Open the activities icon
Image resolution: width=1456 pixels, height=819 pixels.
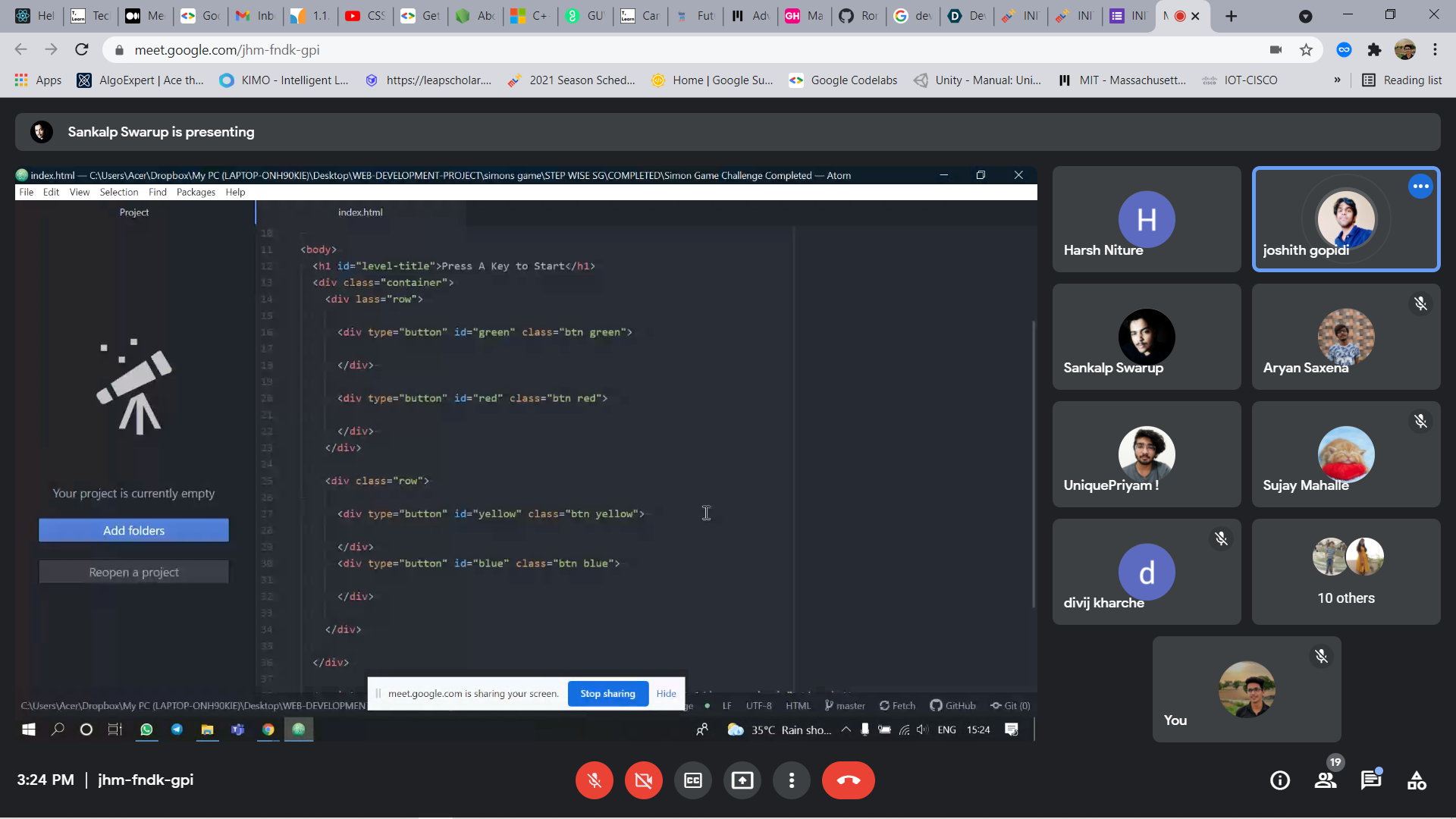pos(1417,780)
